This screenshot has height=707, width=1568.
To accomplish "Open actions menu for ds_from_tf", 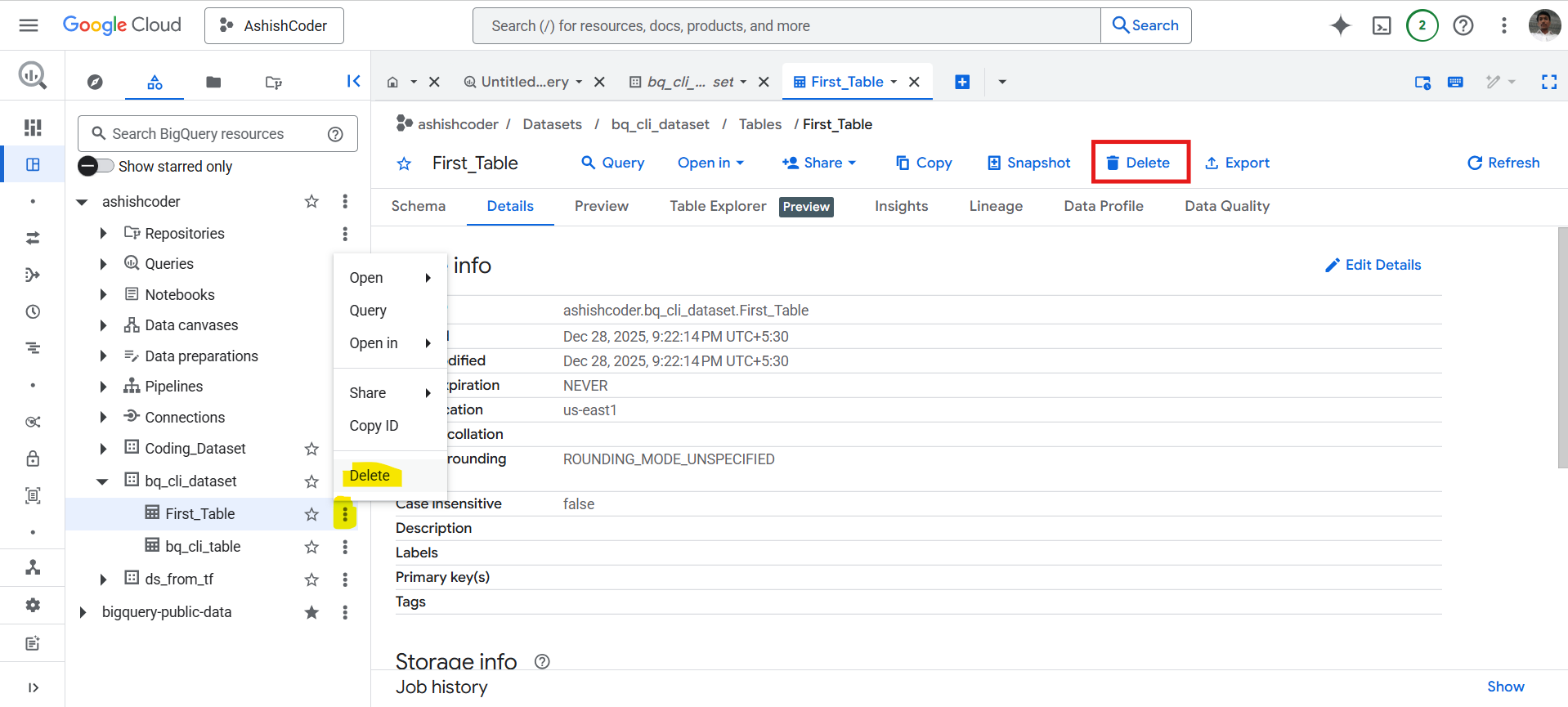I will pos(345,579).
